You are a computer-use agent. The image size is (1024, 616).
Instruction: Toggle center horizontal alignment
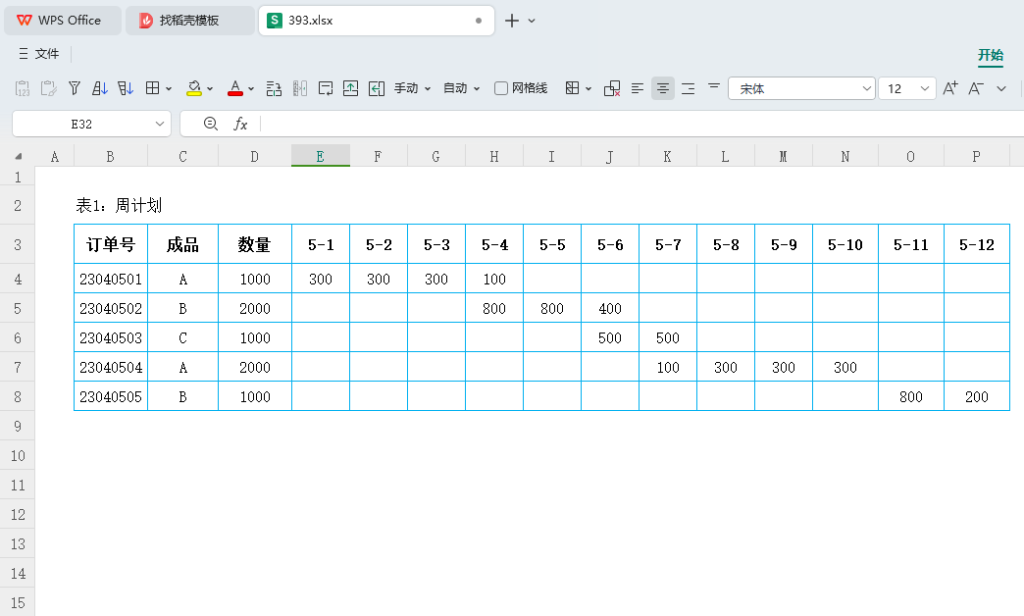663,88
